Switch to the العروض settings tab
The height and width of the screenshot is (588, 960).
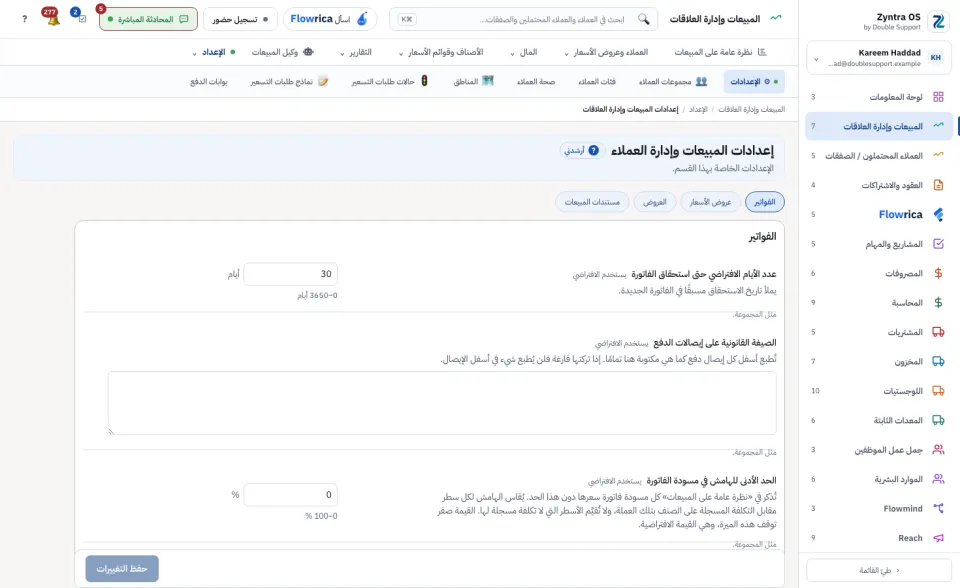pos(654,202)
